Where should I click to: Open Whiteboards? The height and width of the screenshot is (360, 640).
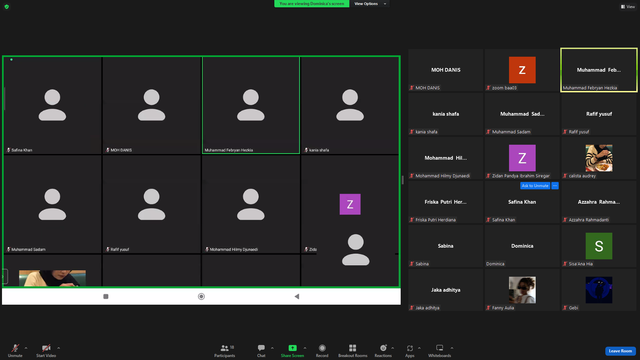440,350
